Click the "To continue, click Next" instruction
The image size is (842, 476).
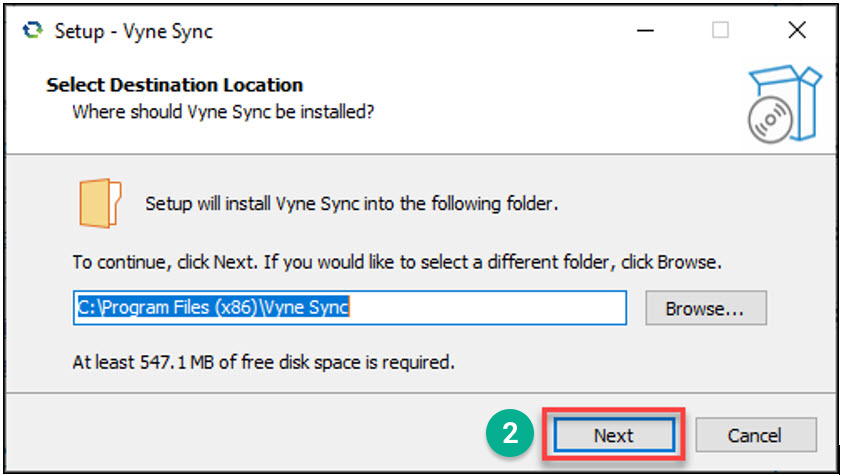[396, 264]
